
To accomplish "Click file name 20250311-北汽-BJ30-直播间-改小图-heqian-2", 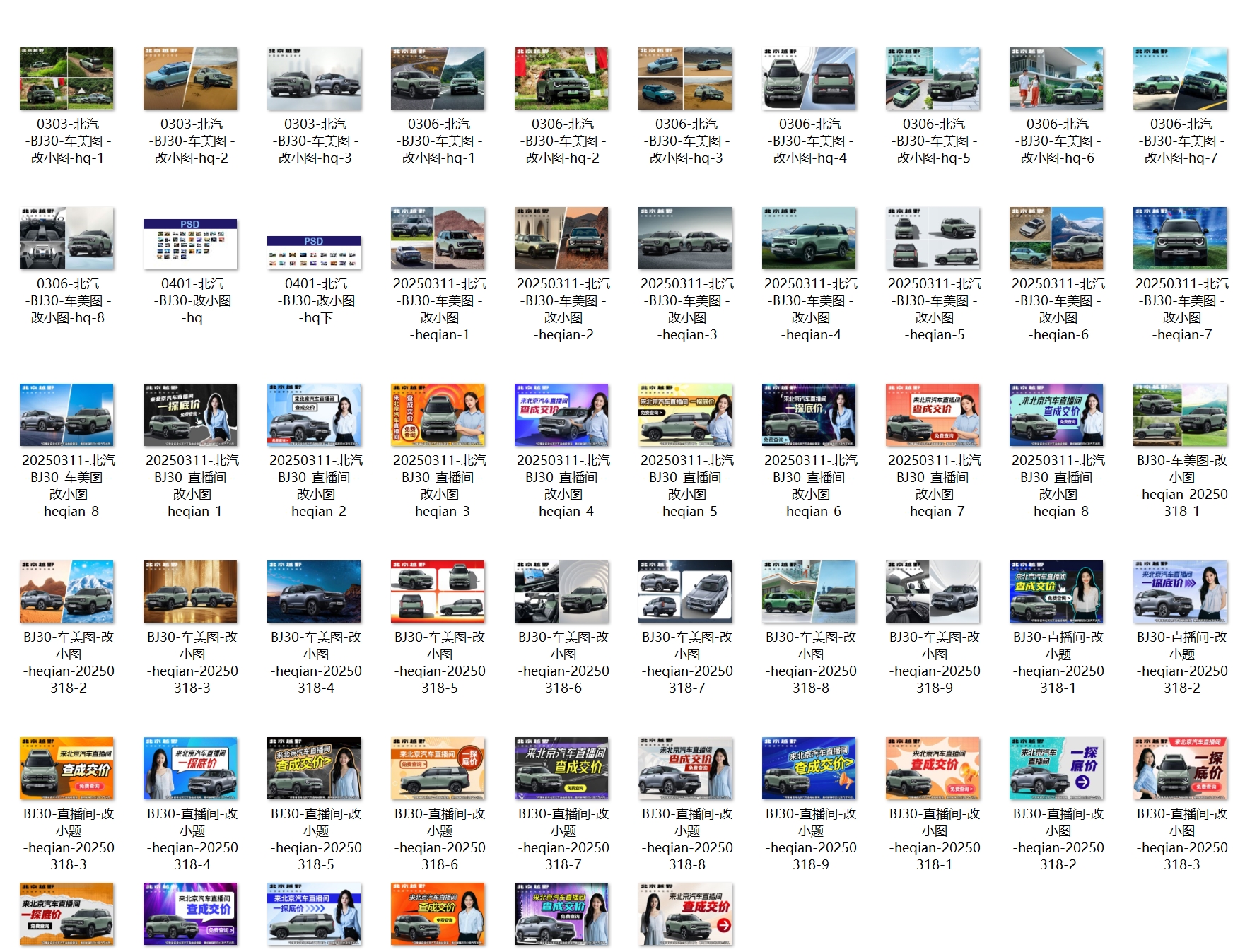I will point(316,486).
